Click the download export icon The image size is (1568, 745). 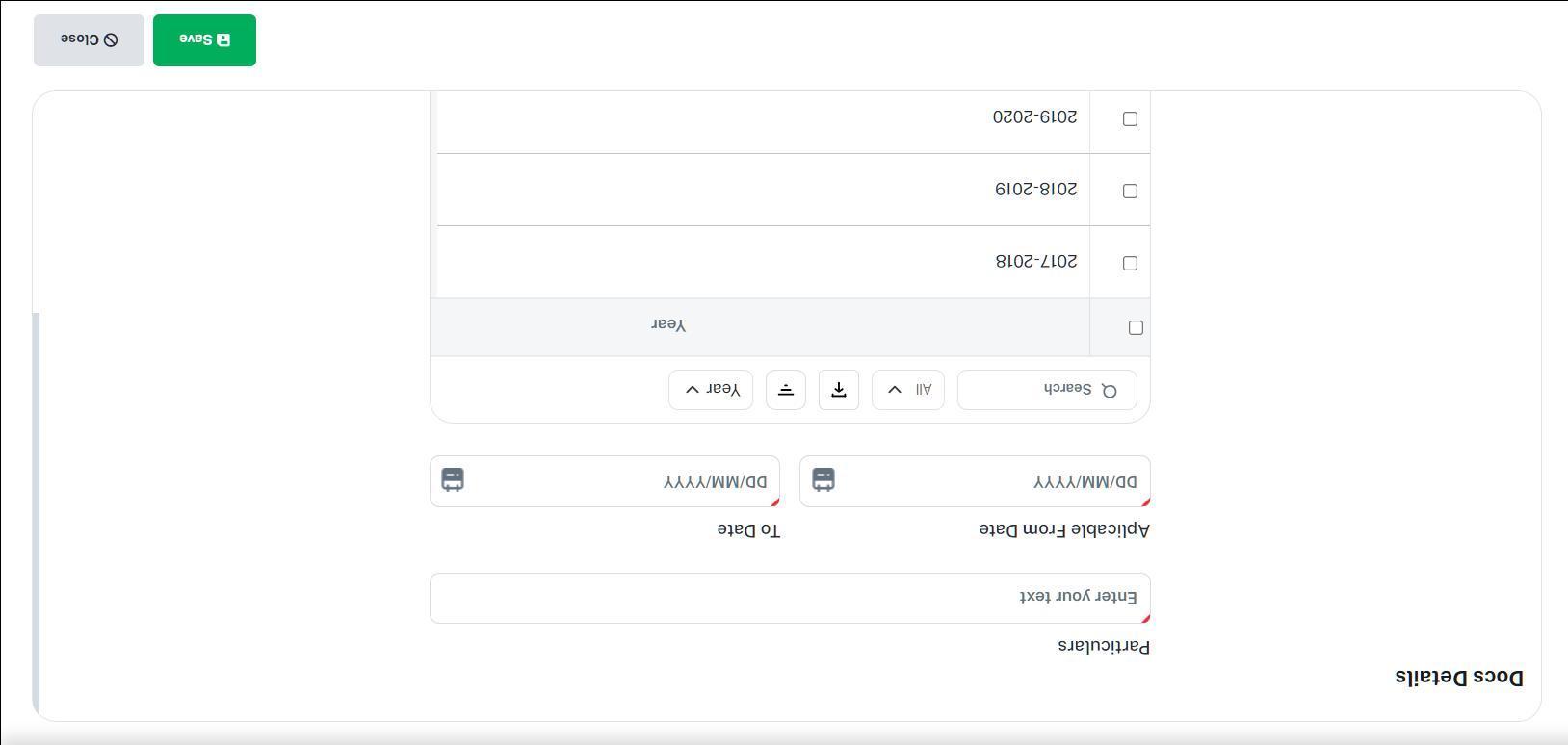839,390
